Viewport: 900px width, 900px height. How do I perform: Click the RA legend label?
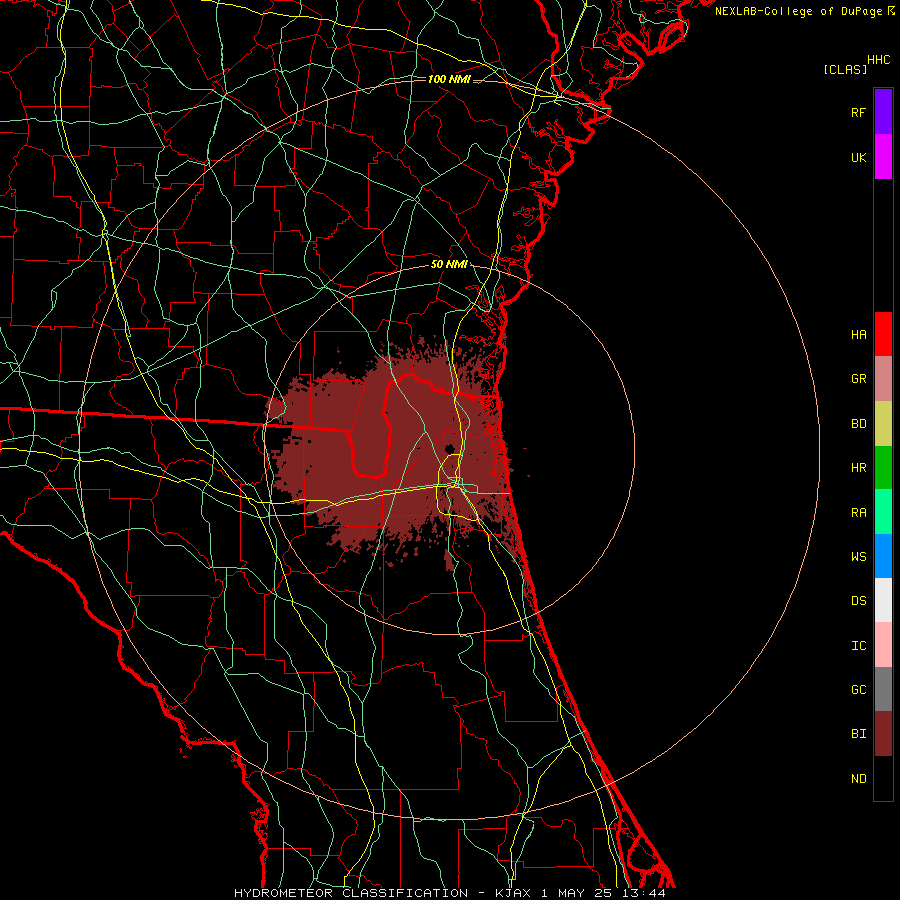[858, 513]
